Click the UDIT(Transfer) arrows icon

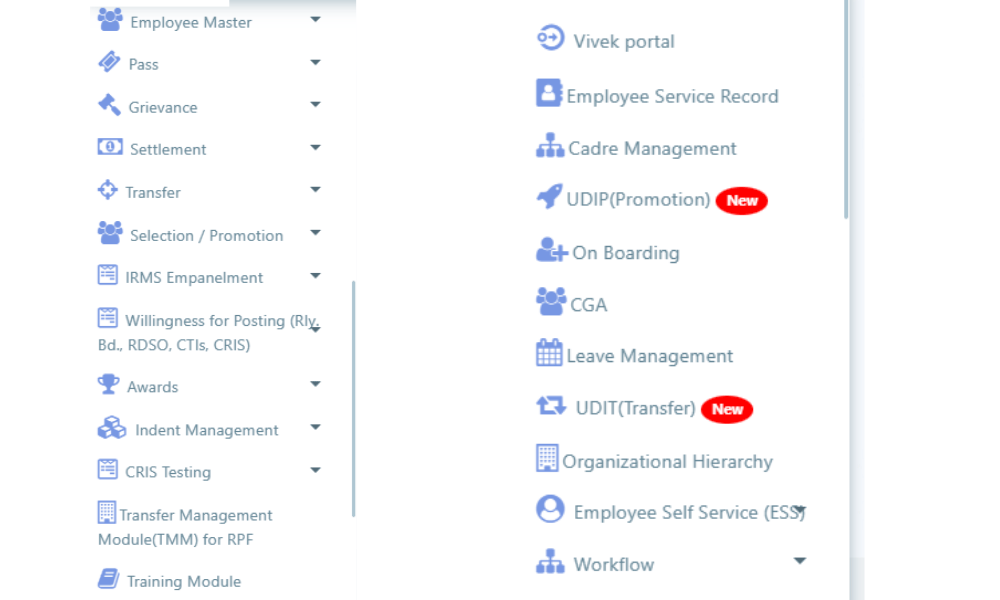click(x=551, y=406)
